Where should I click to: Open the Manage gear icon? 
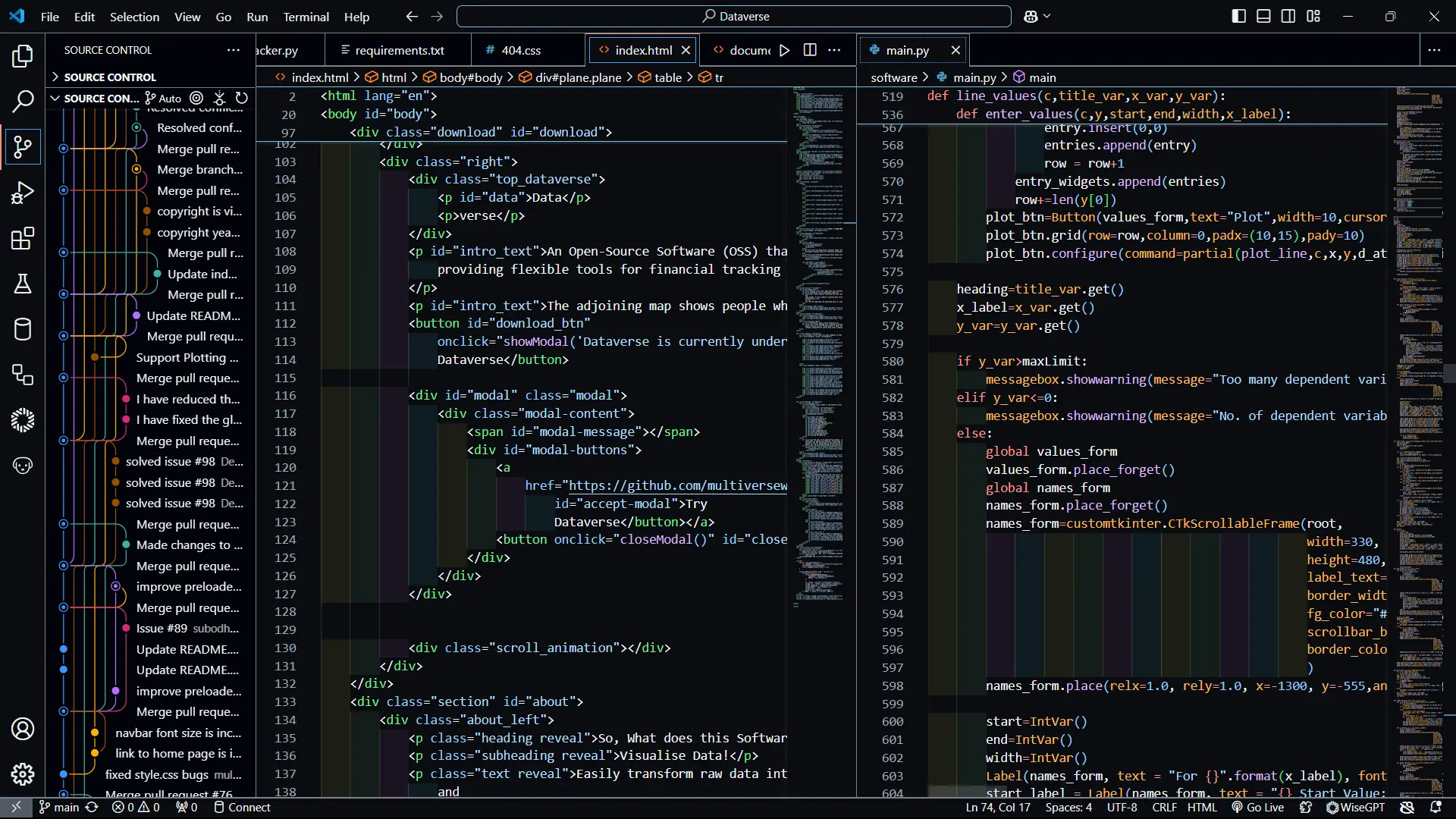pos(23,774)
